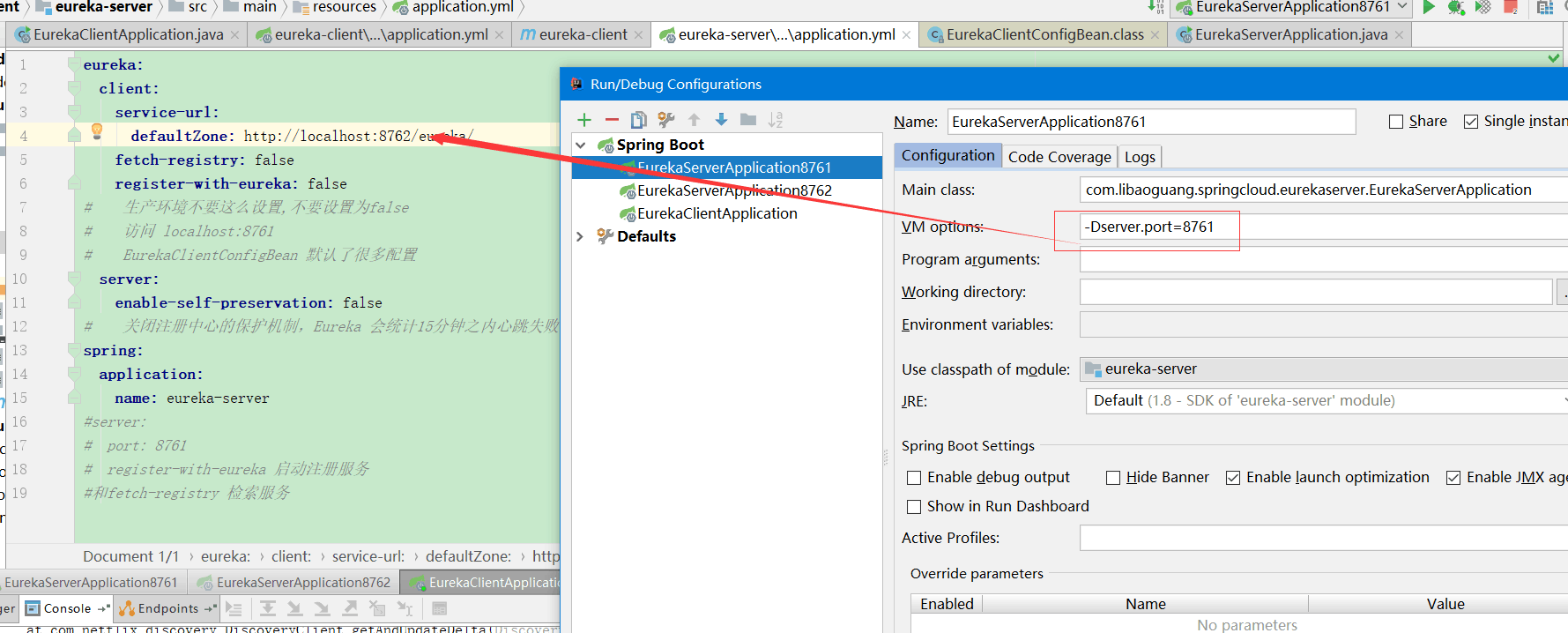Check Show in Run Dashboard
The image size is (1568, 633).
(914, 507)
